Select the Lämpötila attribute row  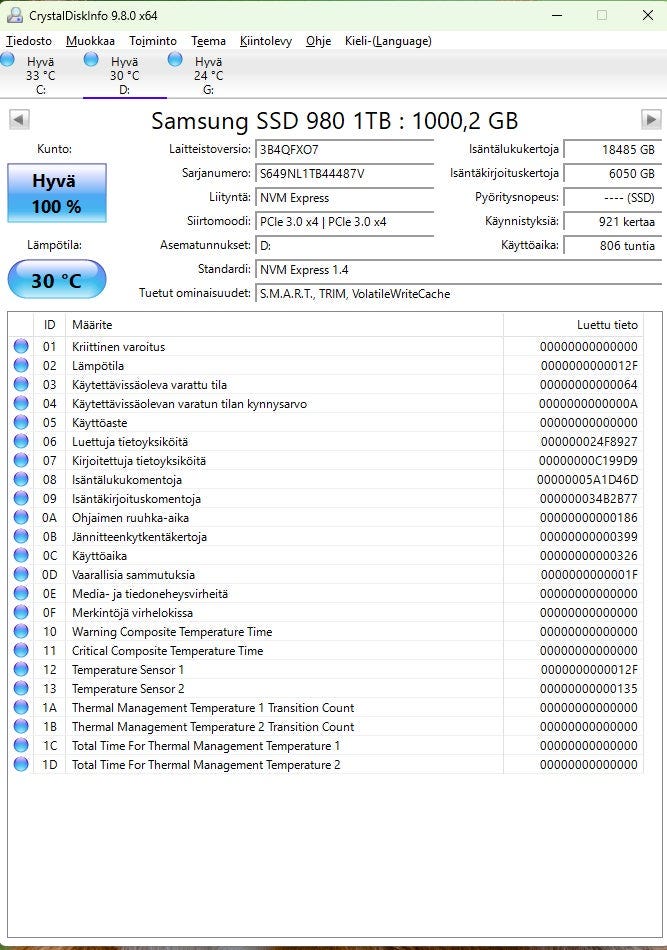(326, 365)
